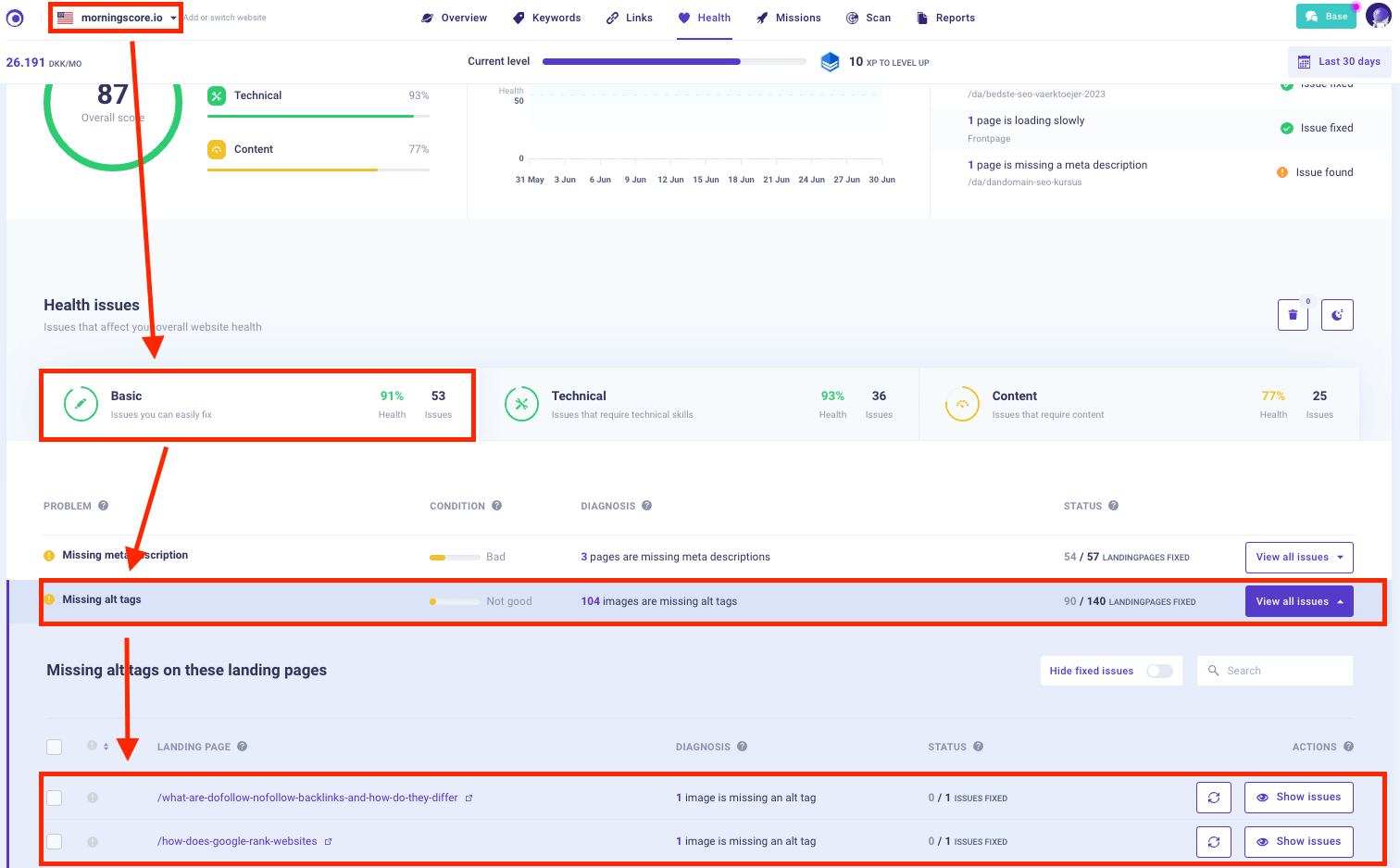The width and height of the screenshot is (1400, 868).
Task: Expand View all issues for Missing meta description
Action: (1299, 557)
